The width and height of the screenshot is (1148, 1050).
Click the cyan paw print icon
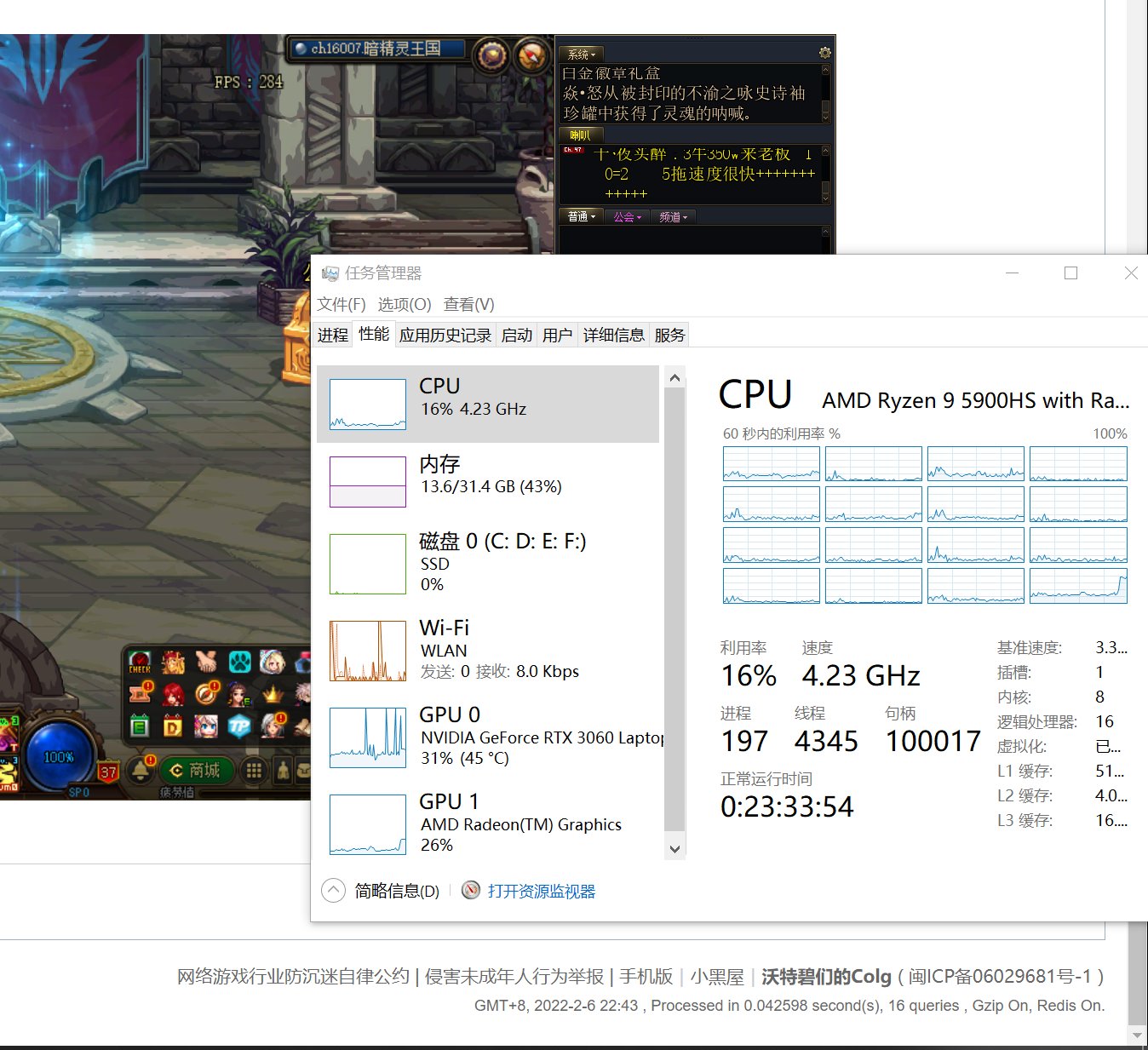[x=240, y=662]
